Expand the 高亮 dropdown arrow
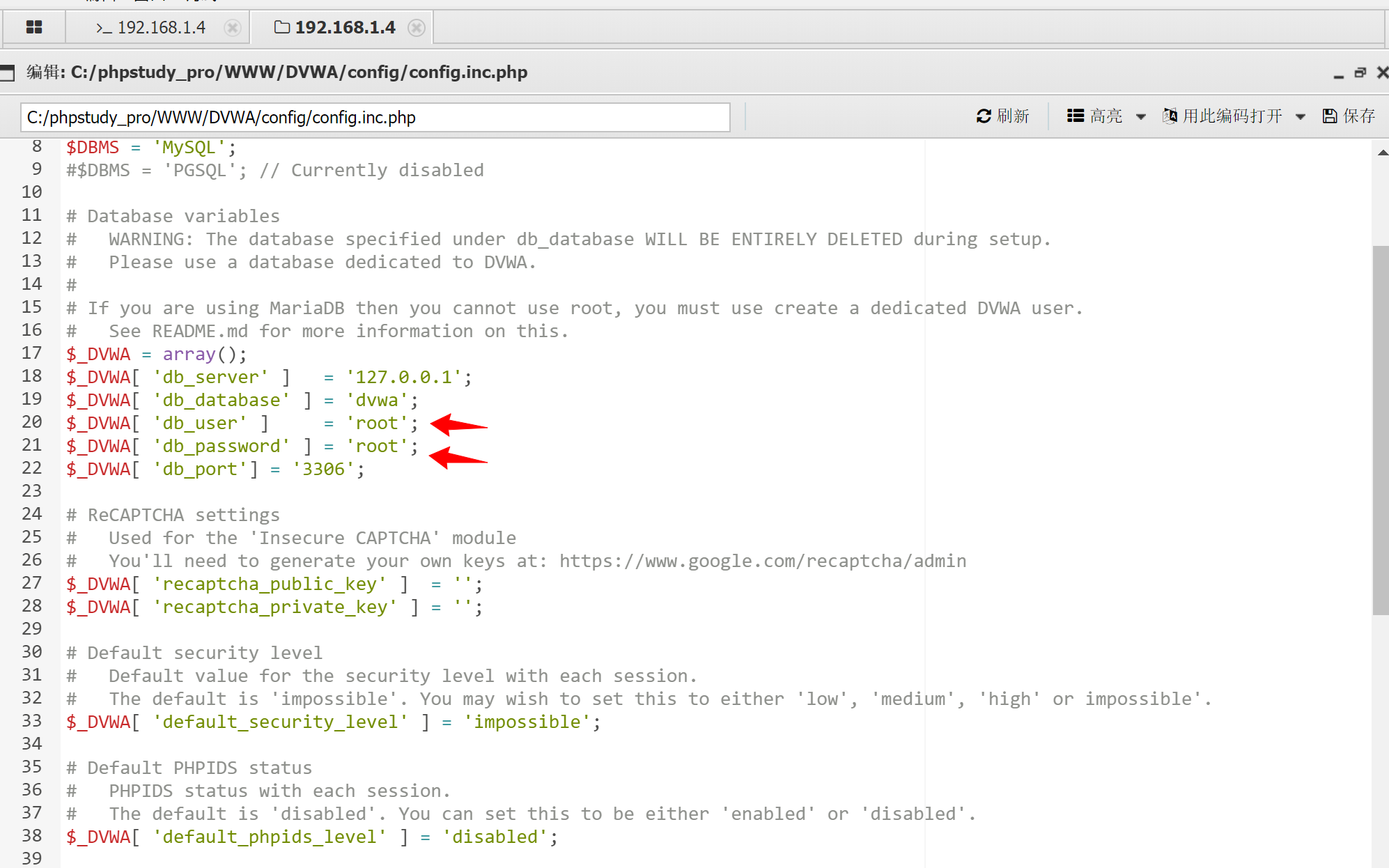Viewport: 1389px width, 868px height. 1141,116
